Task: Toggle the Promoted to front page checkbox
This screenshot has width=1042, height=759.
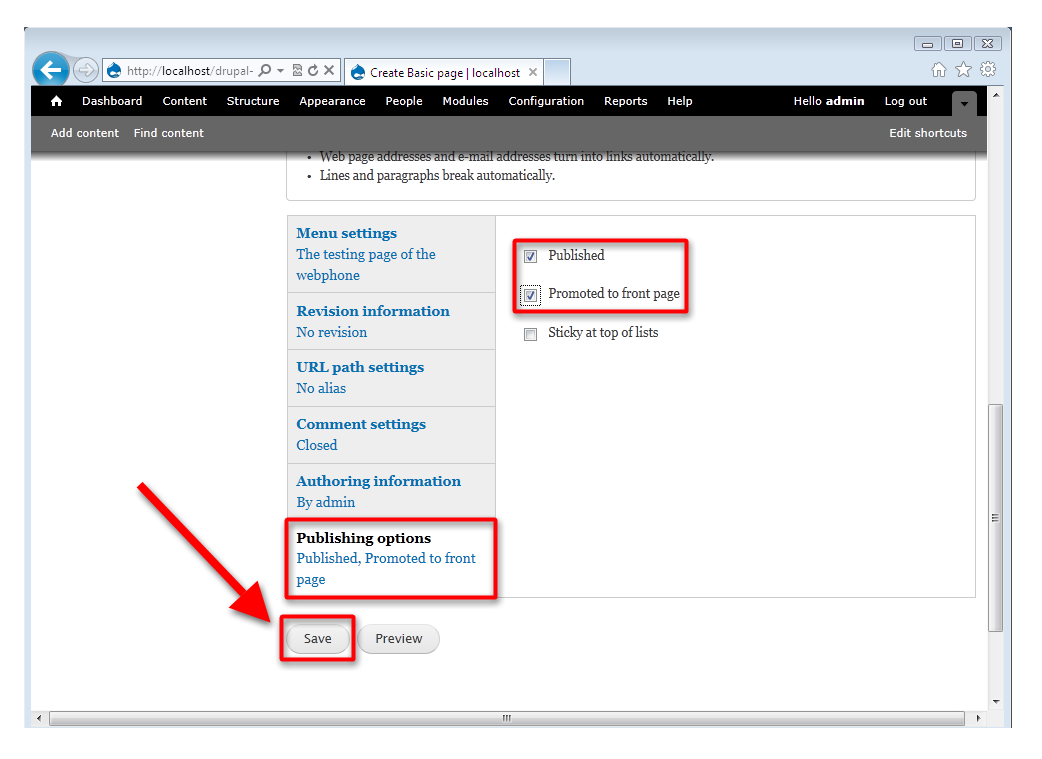Action: click(531, 295)
